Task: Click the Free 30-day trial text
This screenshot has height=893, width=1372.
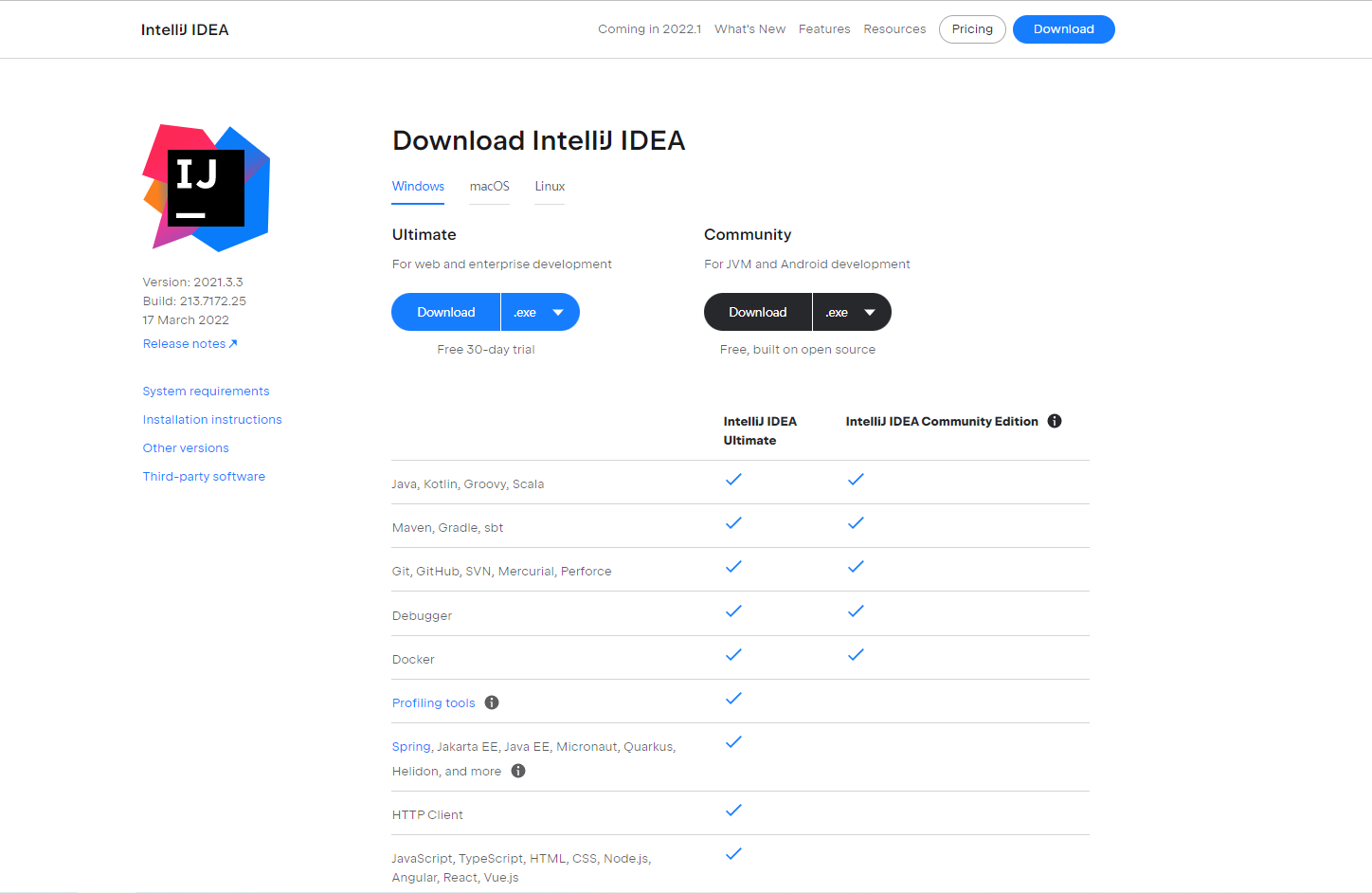Action: [486, 350]
